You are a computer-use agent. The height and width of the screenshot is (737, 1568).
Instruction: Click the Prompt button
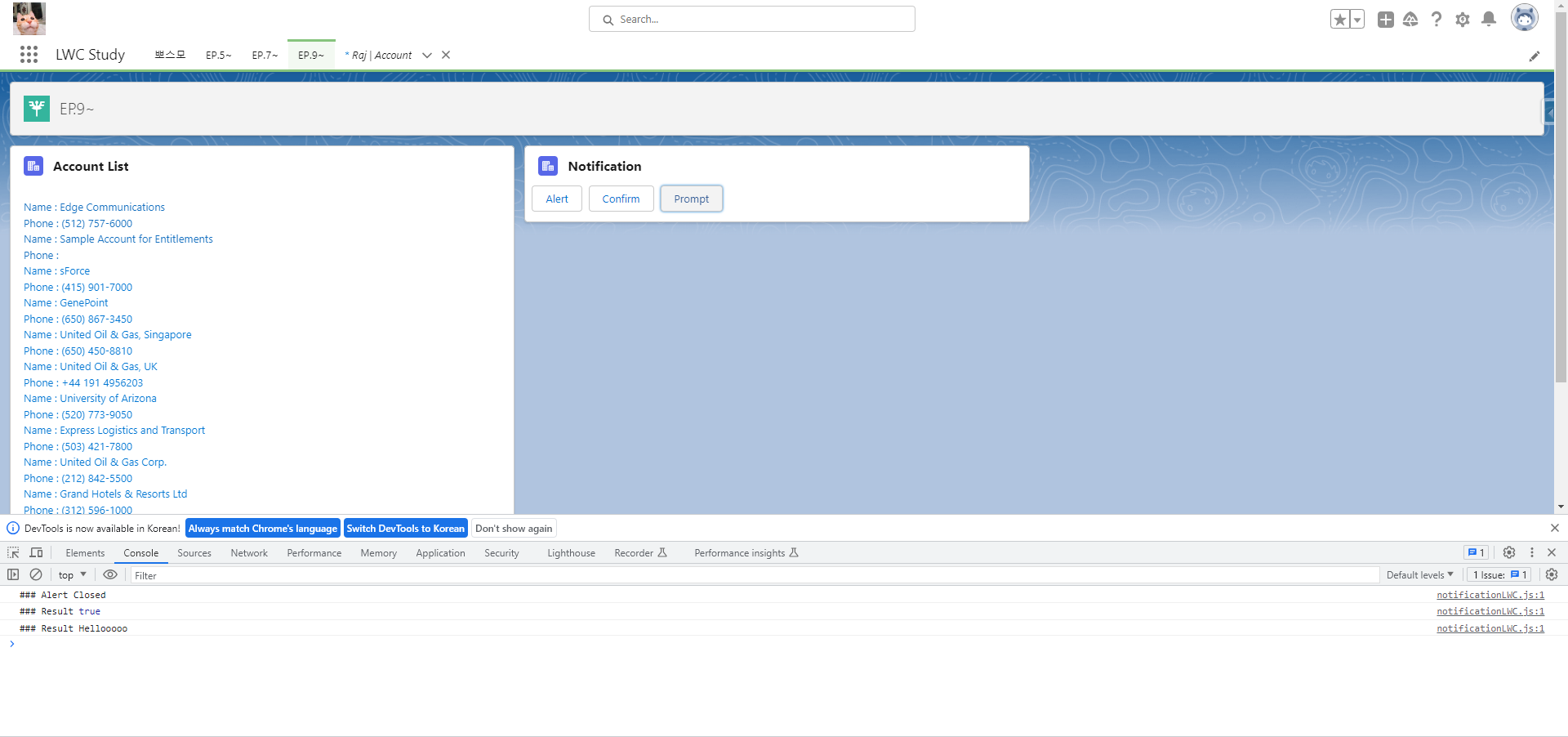[691, 199]
